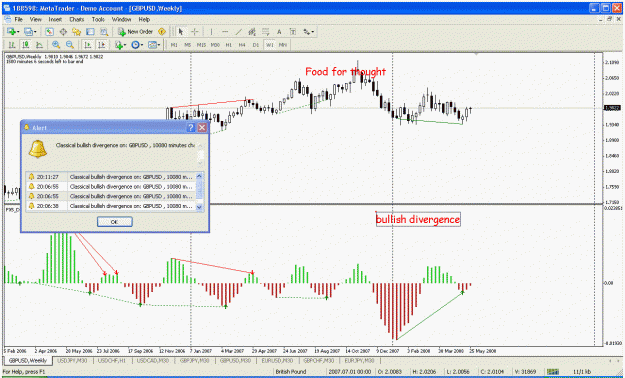Switch chart to Bar Chart icon
This screenshot has width=625, height=378.
tap(12, 45)
